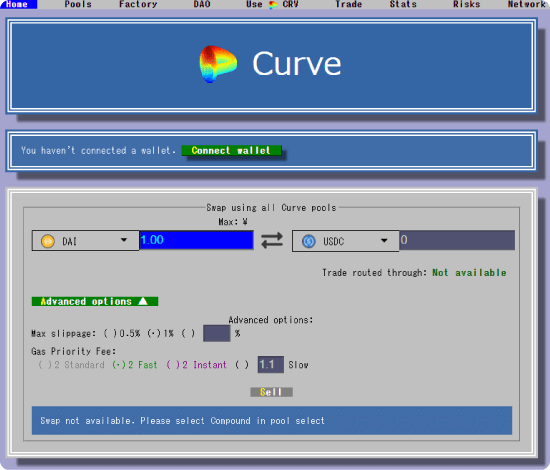The width and height of the screenshot is (550, 470).
Task: Click the DAI amount input field
Action: (x=196, y=240)
